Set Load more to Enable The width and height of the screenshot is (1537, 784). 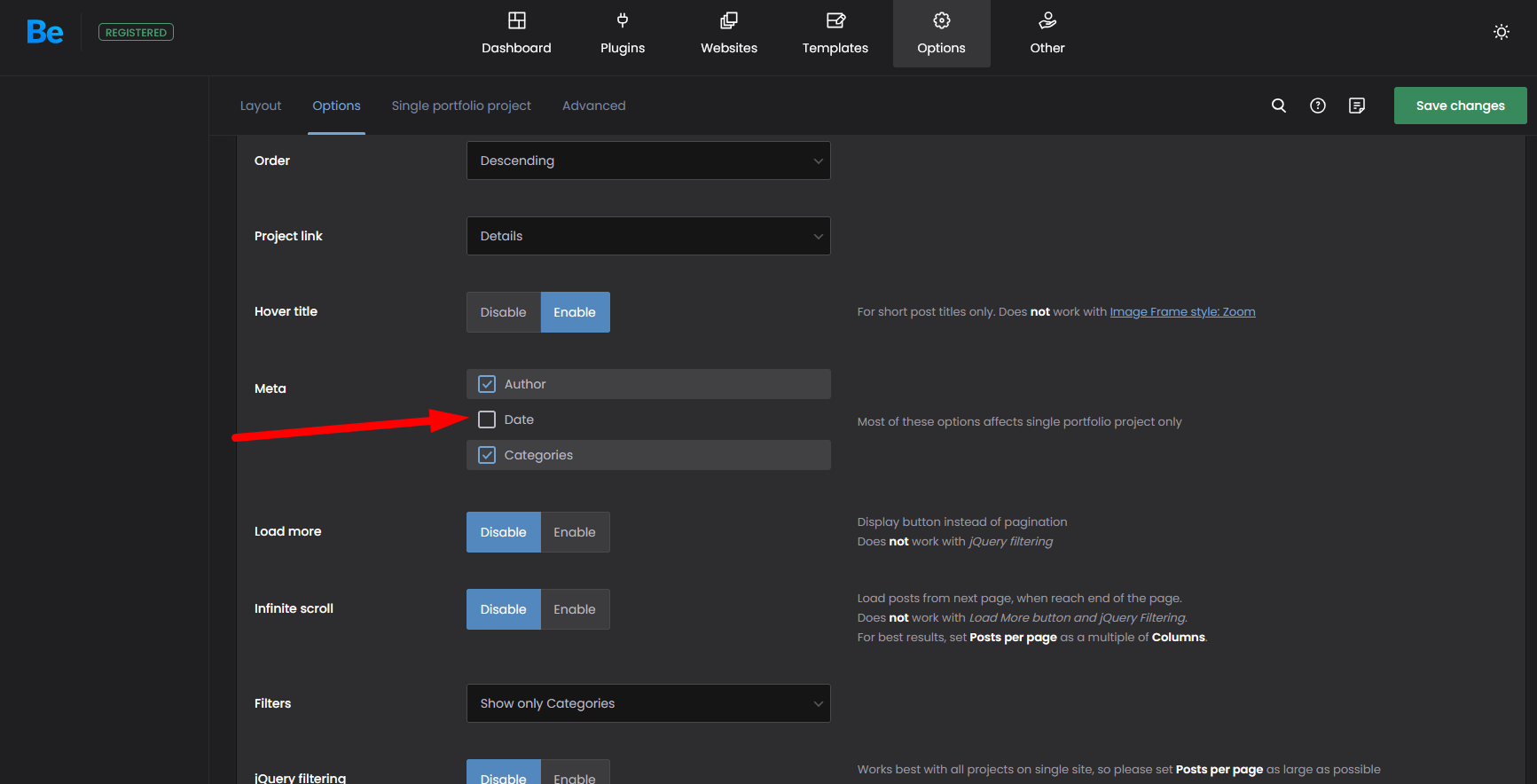tap(575, 532)
